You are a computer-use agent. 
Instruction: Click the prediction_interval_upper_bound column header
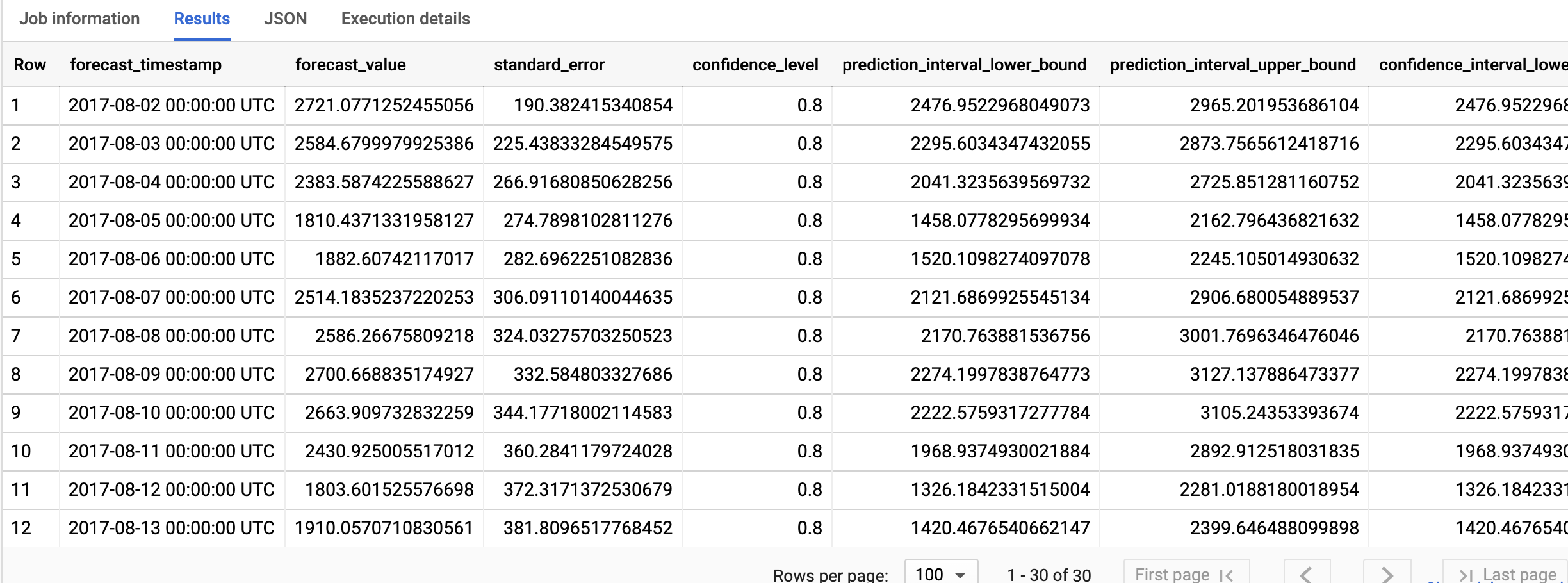click(x=1232, y=64)
